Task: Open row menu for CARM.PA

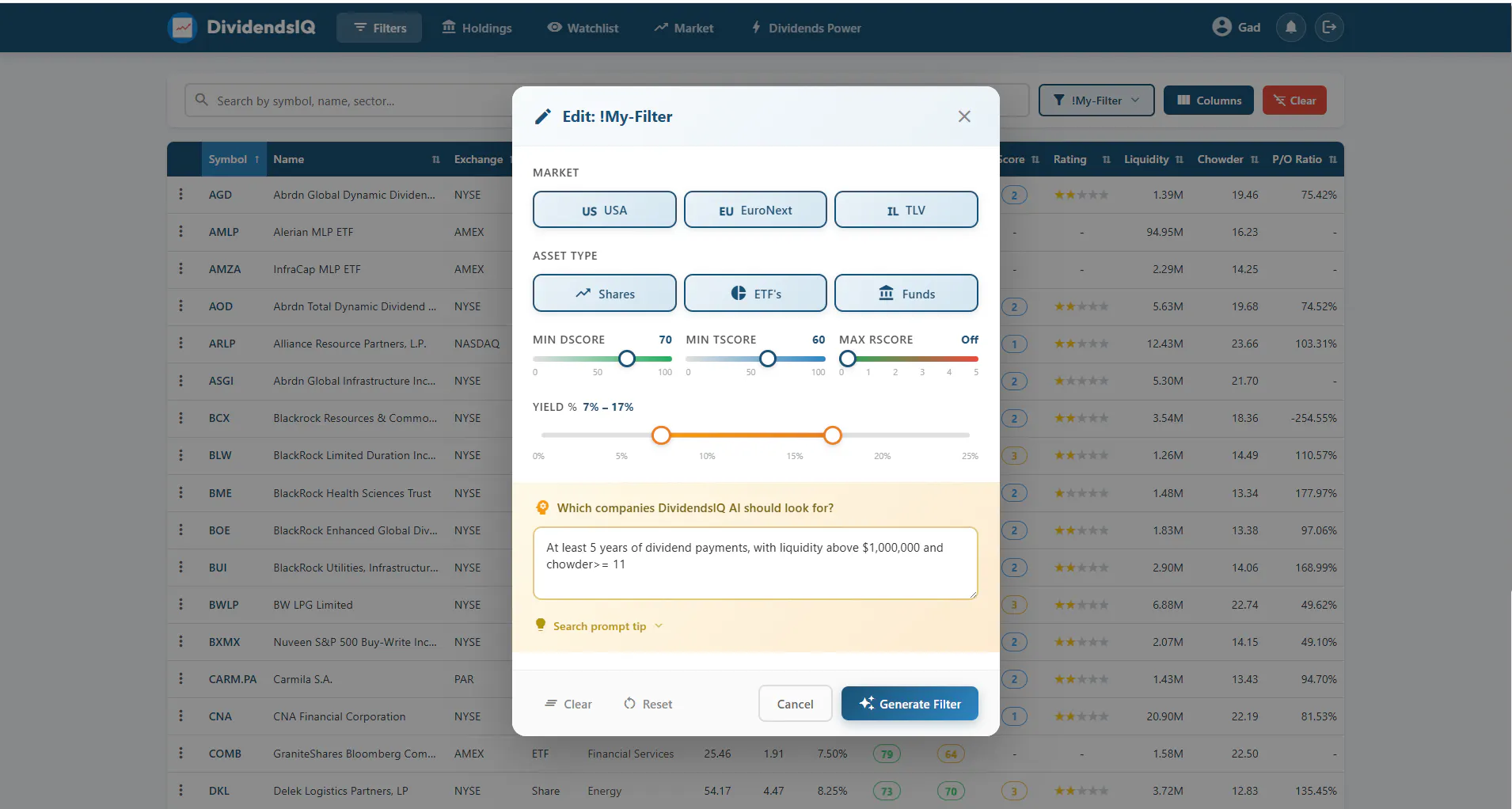Action: (x=180, y=678)
